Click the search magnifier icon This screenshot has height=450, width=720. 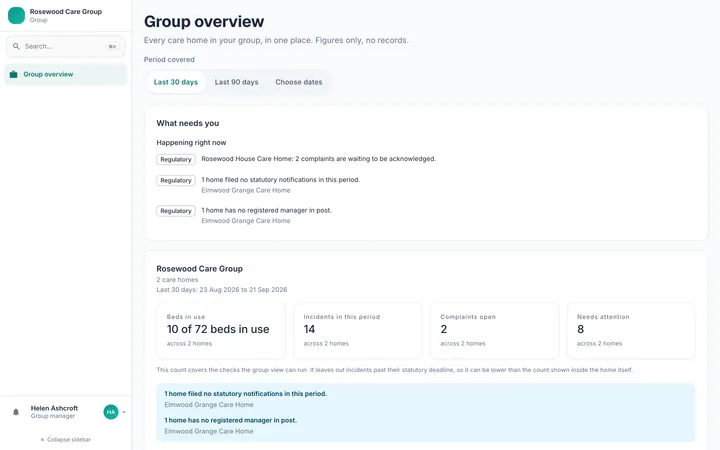tap(16, 46)
